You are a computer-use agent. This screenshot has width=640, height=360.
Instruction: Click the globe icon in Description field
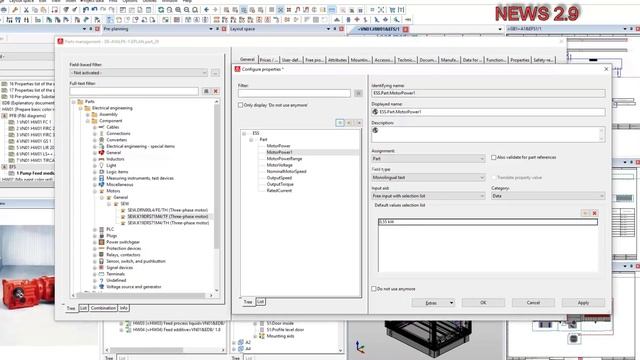click(375, 130)
